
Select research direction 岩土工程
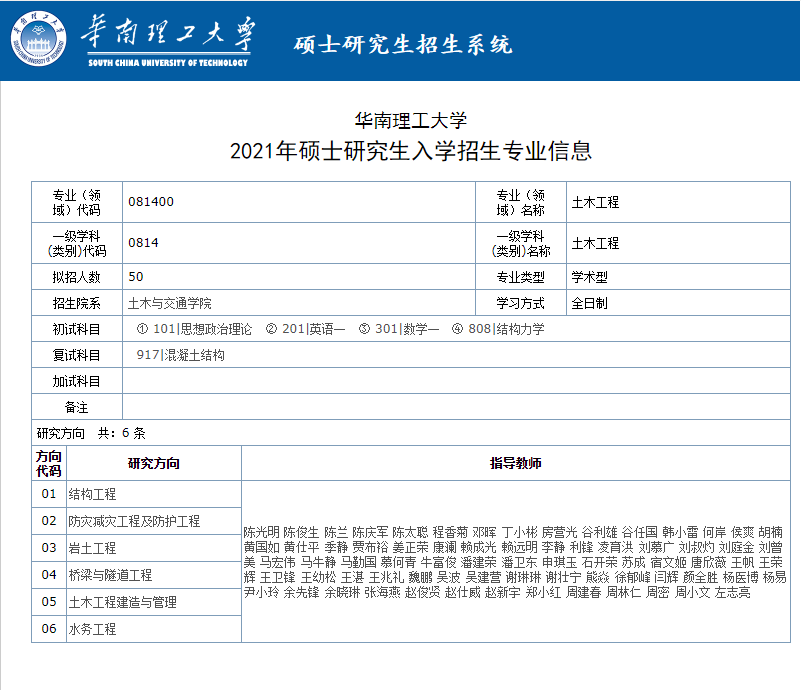point(92,548)
